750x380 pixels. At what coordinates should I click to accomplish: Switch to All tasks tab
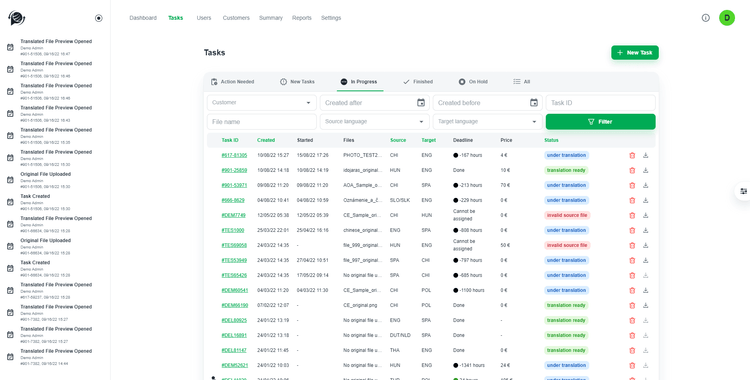tap(521, 82)
